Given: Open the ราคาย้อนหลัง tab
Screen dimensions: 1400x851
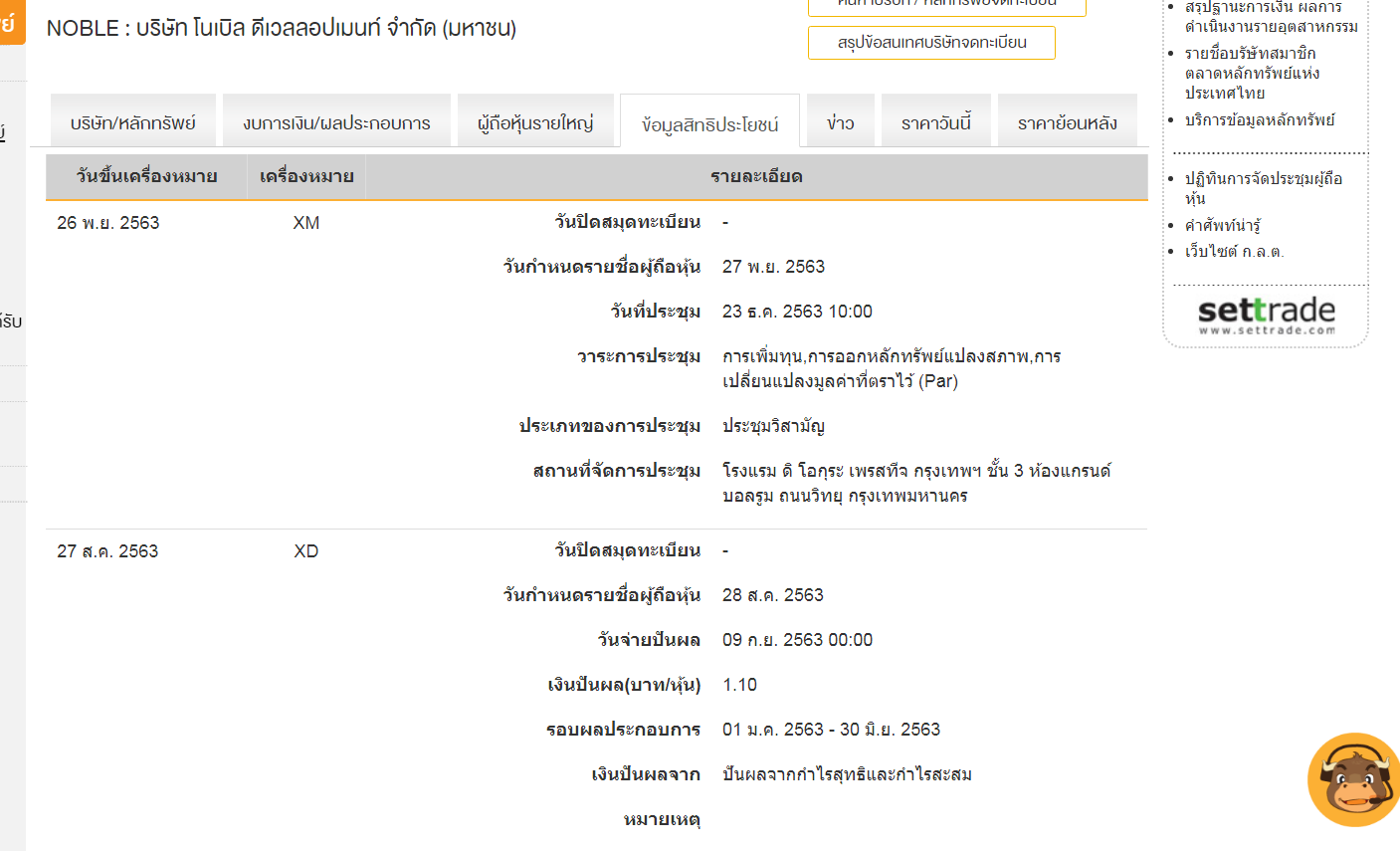Looking at the screenshot, I should click(x=1068, y=121).
